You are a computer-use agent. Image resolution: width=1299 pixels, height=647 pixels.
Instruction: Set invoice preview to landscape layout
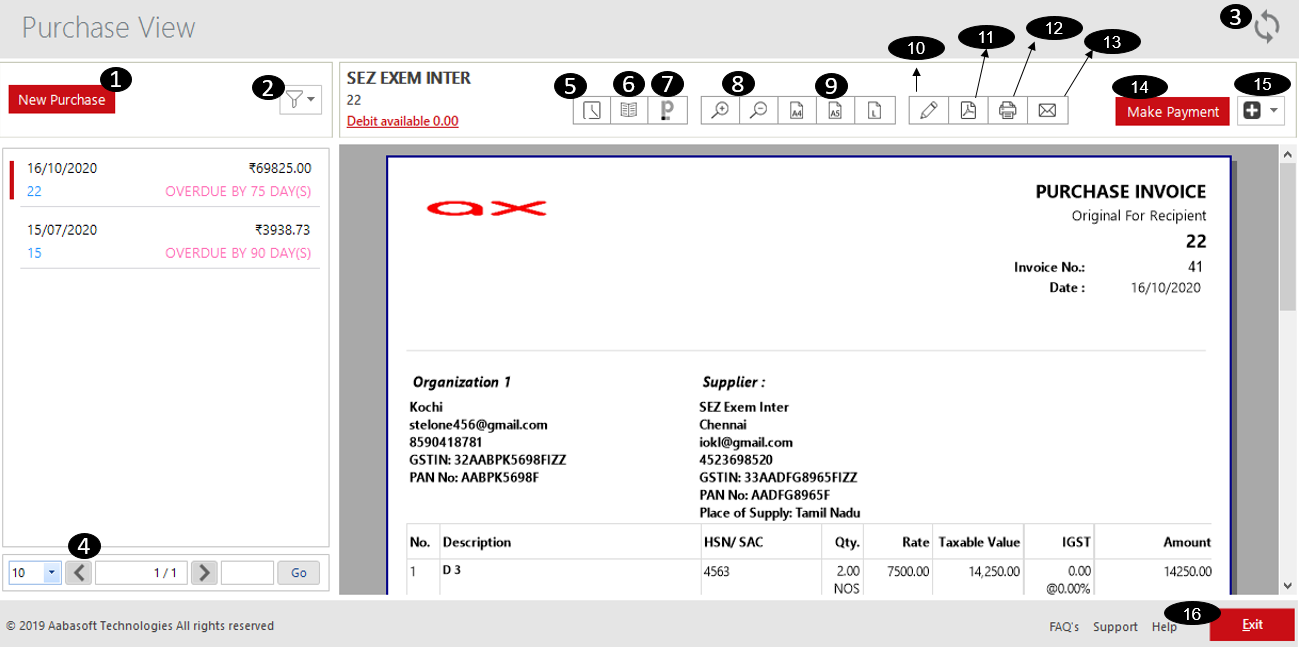(876, 110)
